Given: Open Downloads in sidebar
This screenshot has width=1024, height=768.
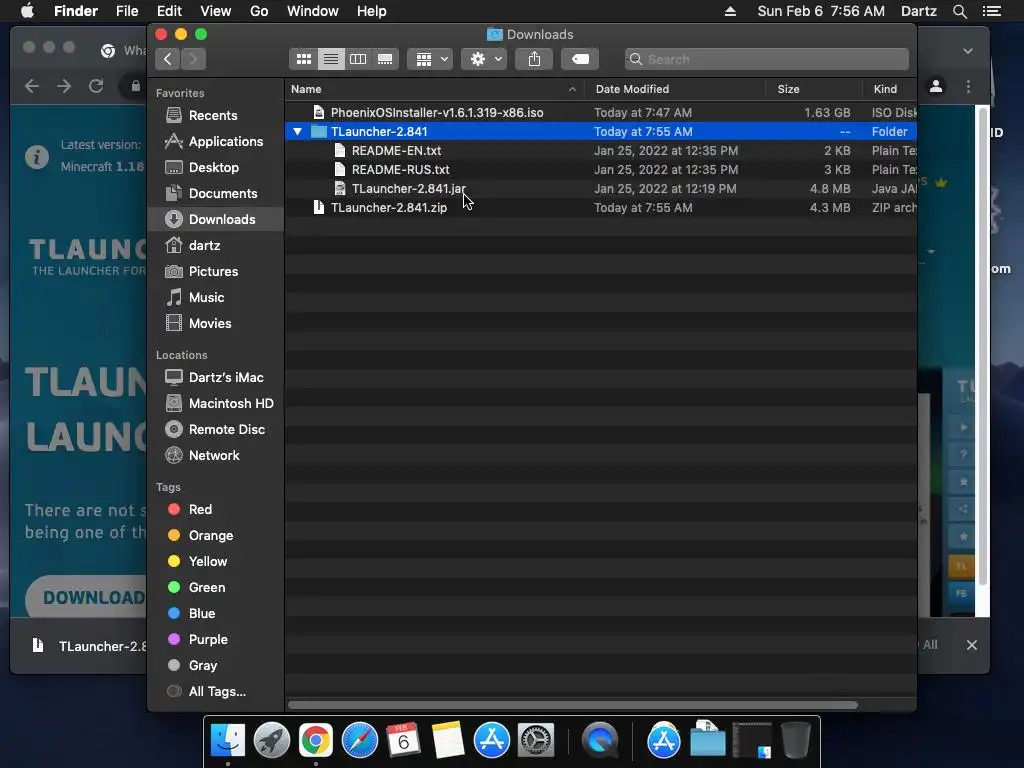Looking at the screenshot, I should 216,219.
